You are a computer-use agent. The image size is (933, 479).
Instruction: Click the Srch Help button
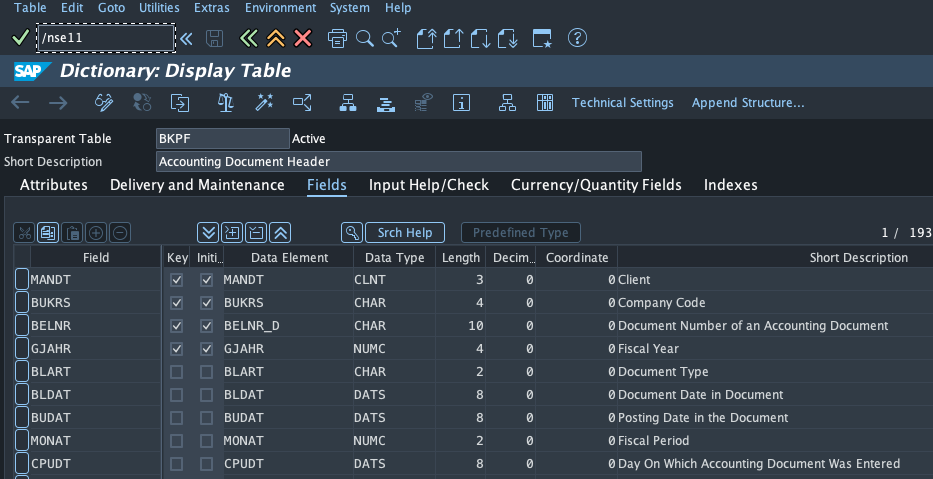[405, 233]
